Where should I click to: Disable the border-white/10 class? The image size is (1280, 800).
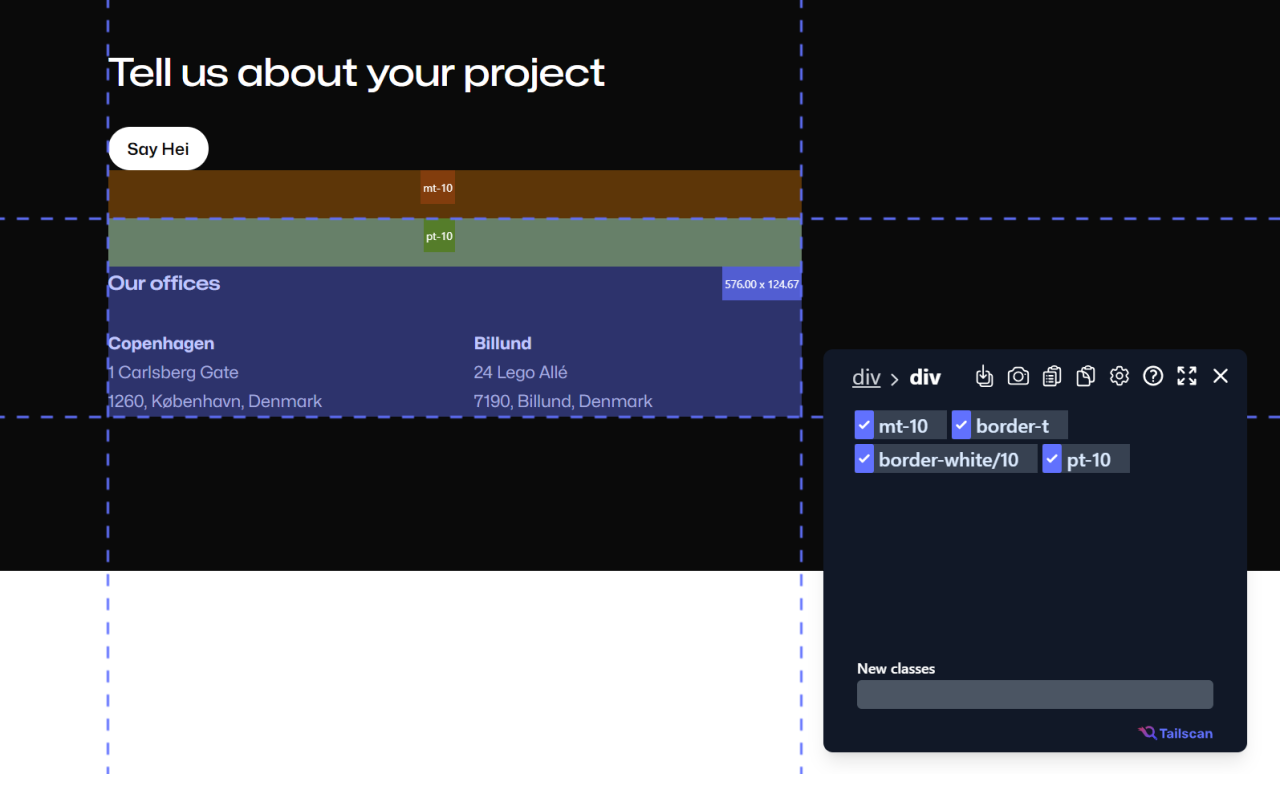click(x=865, y=459)
